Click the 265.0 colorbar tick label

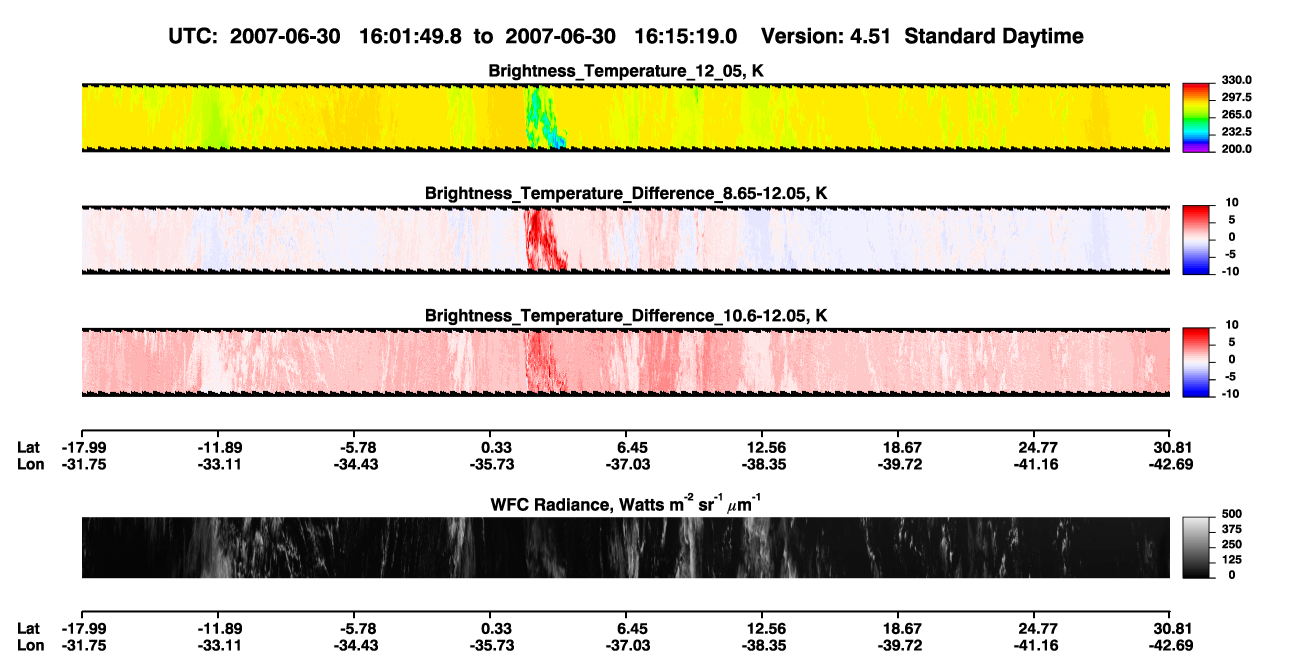(x=1236, y=115)
